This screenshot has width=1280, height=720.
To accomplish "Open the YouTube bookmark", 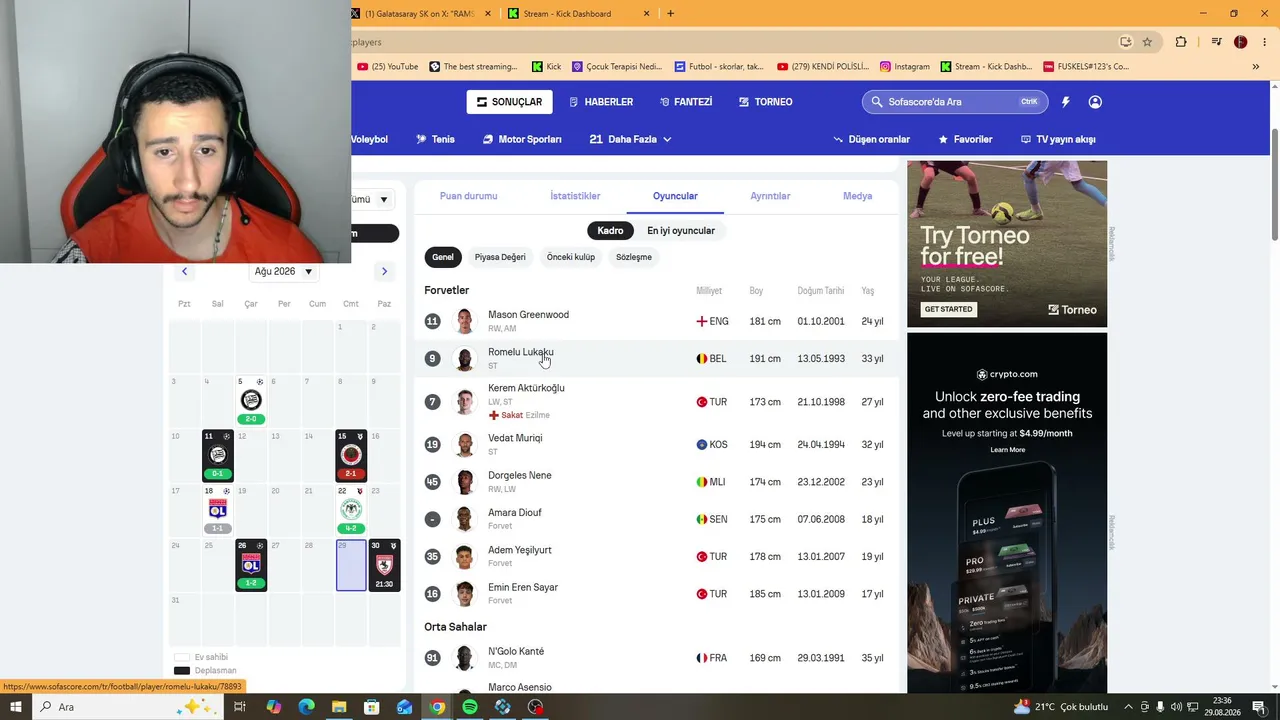I will click(x=388, y=67).
